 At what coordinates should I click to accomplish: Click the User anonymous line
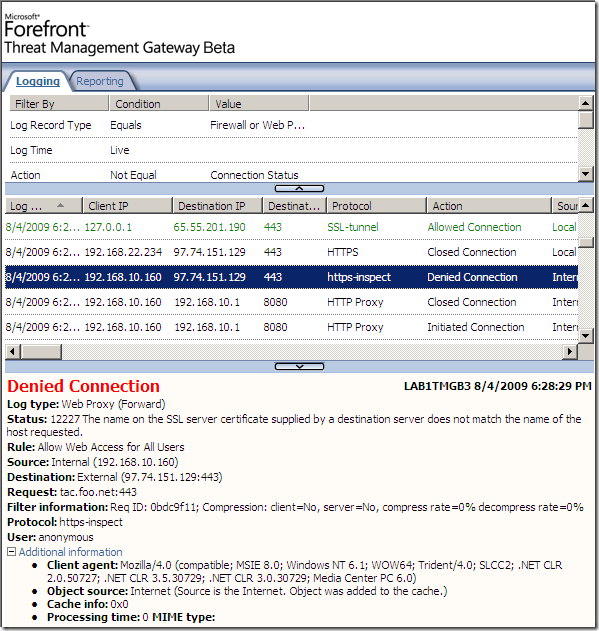(50, 537)
